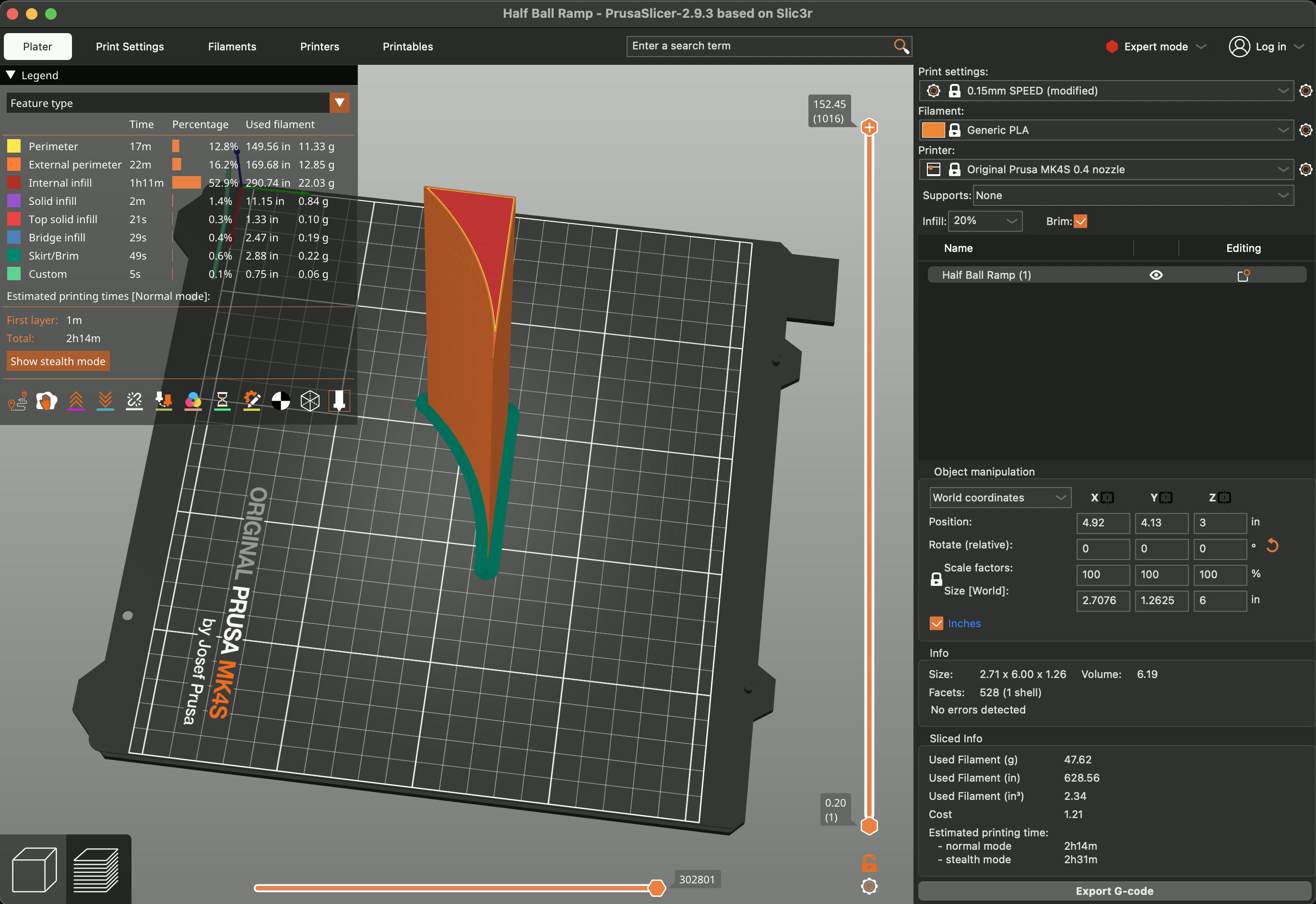The image size is (1316, 904).
Task: Toggle travel moves visibility icon
Action: pos(18,401)
